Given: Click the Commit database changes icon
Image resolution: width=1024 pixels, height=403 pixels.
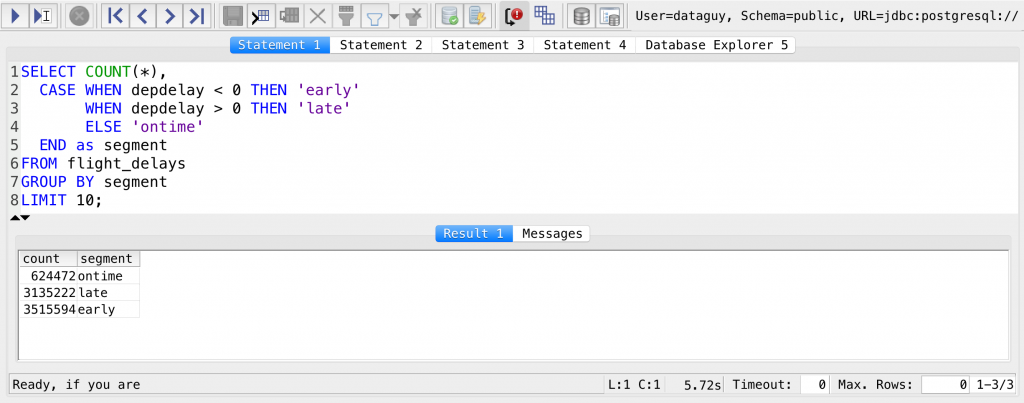Looking at the screenshot, I should [x=450, y=15].
